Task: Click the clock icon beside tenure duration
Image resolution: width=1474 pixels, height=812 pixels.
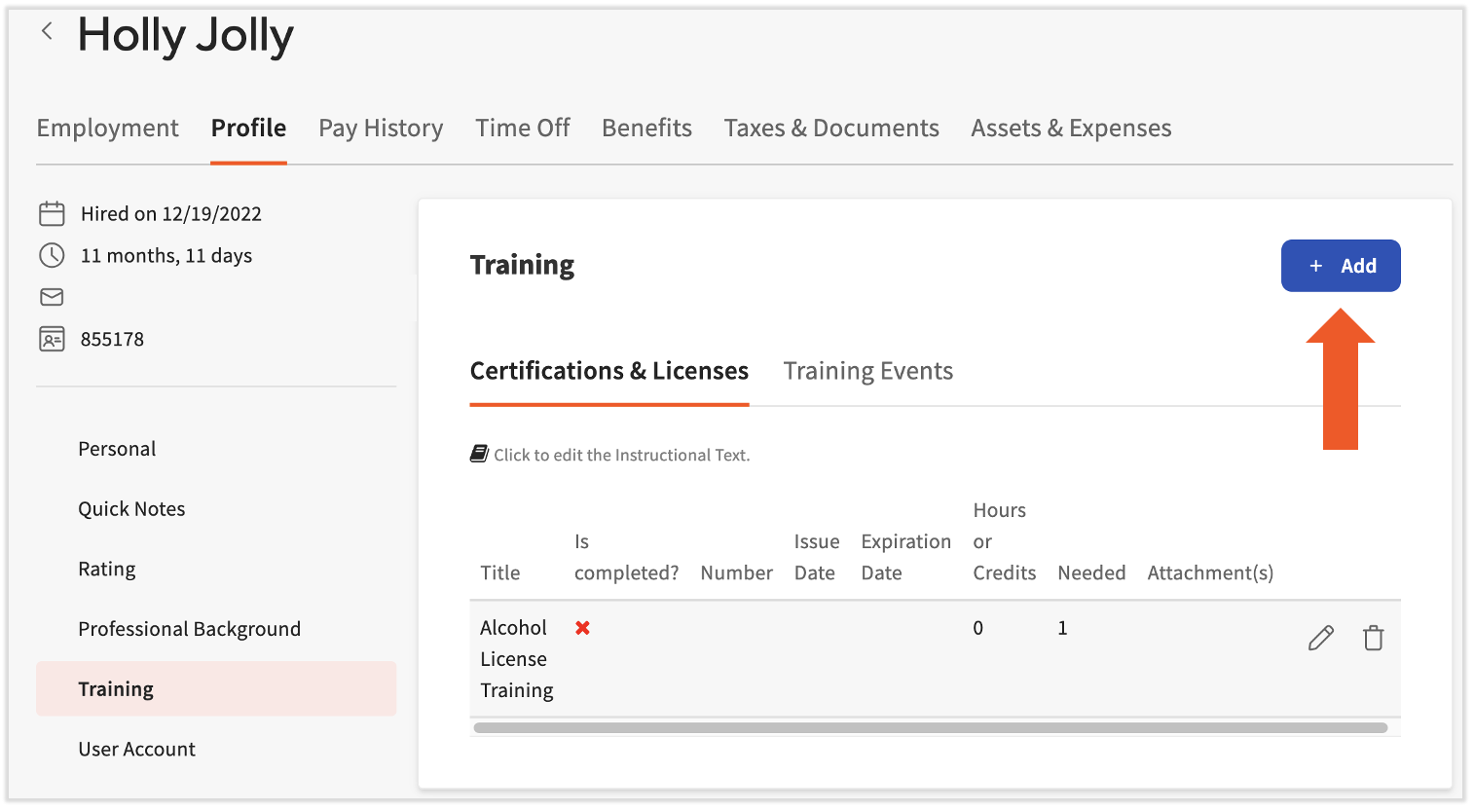Action: [x=52, y=255]
